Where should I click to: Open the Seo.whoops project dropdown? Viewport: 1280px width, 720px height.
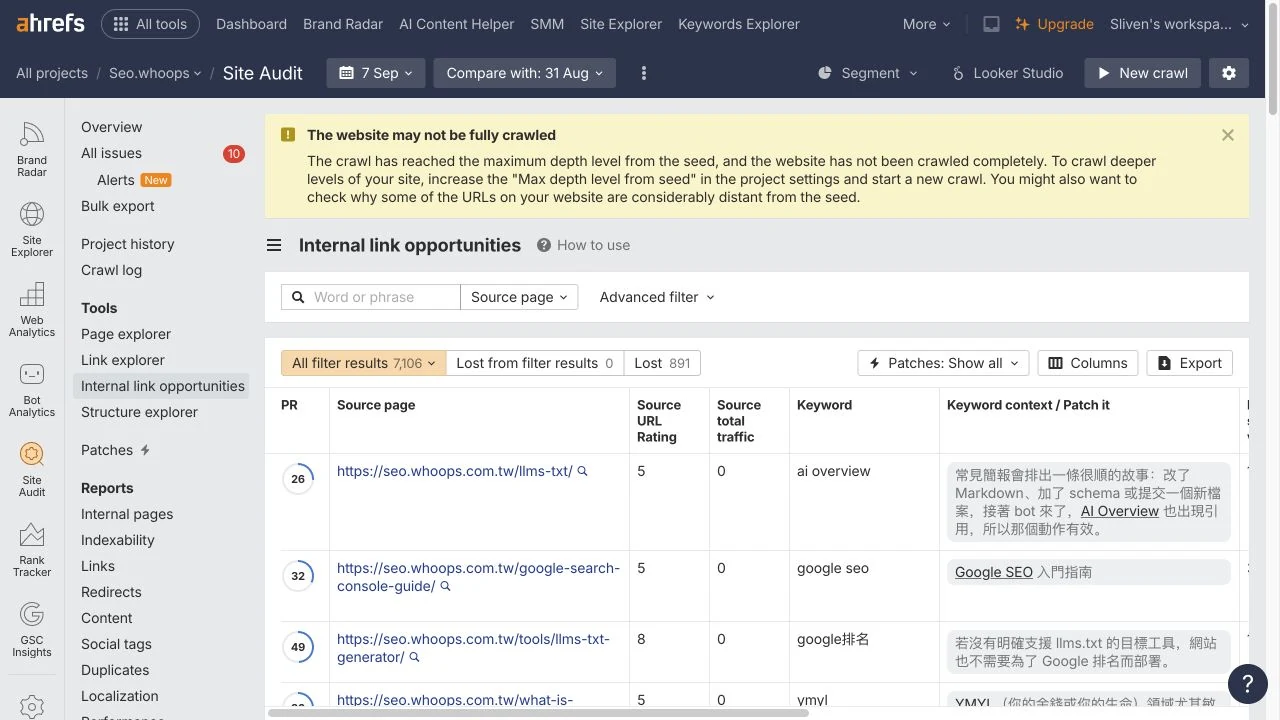pyautogui.click(x=155, y=73)
